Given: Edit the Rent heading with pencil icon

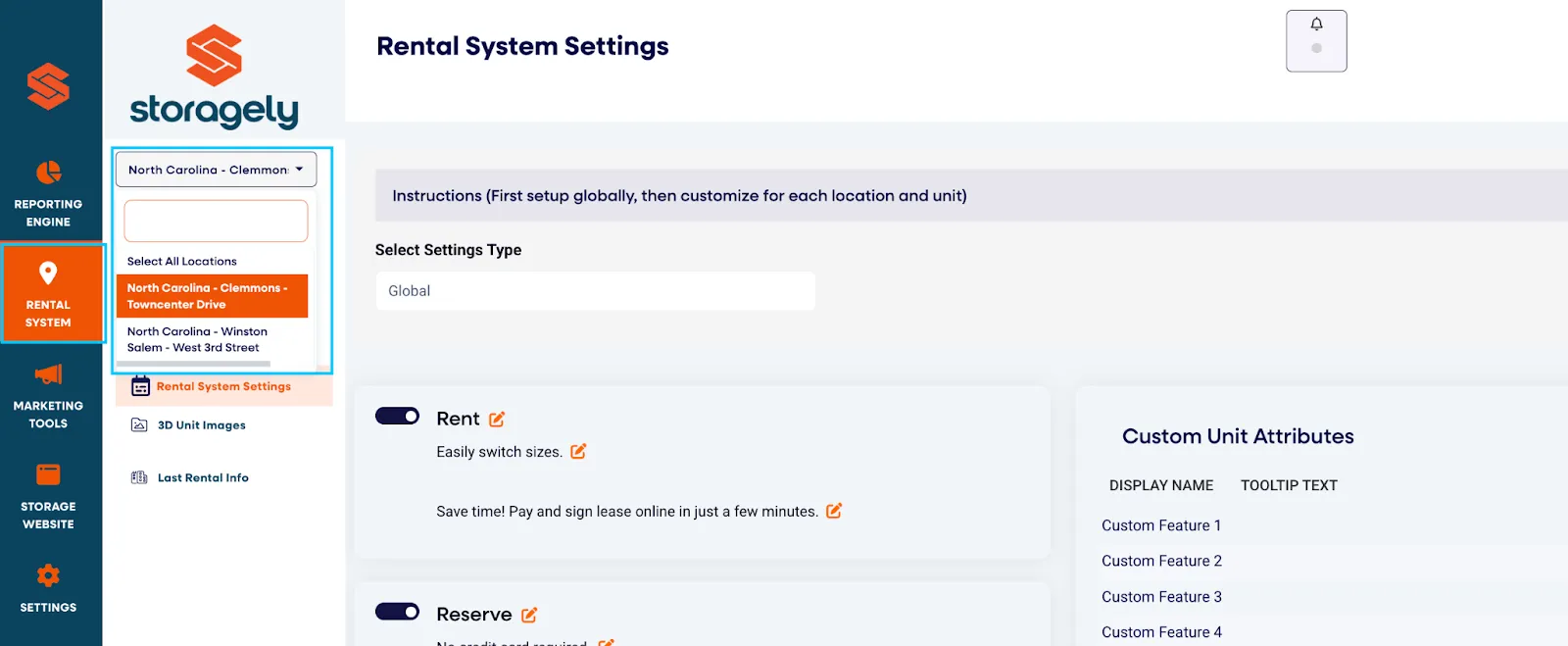Looking at the screenshot, I should [497, 420].
